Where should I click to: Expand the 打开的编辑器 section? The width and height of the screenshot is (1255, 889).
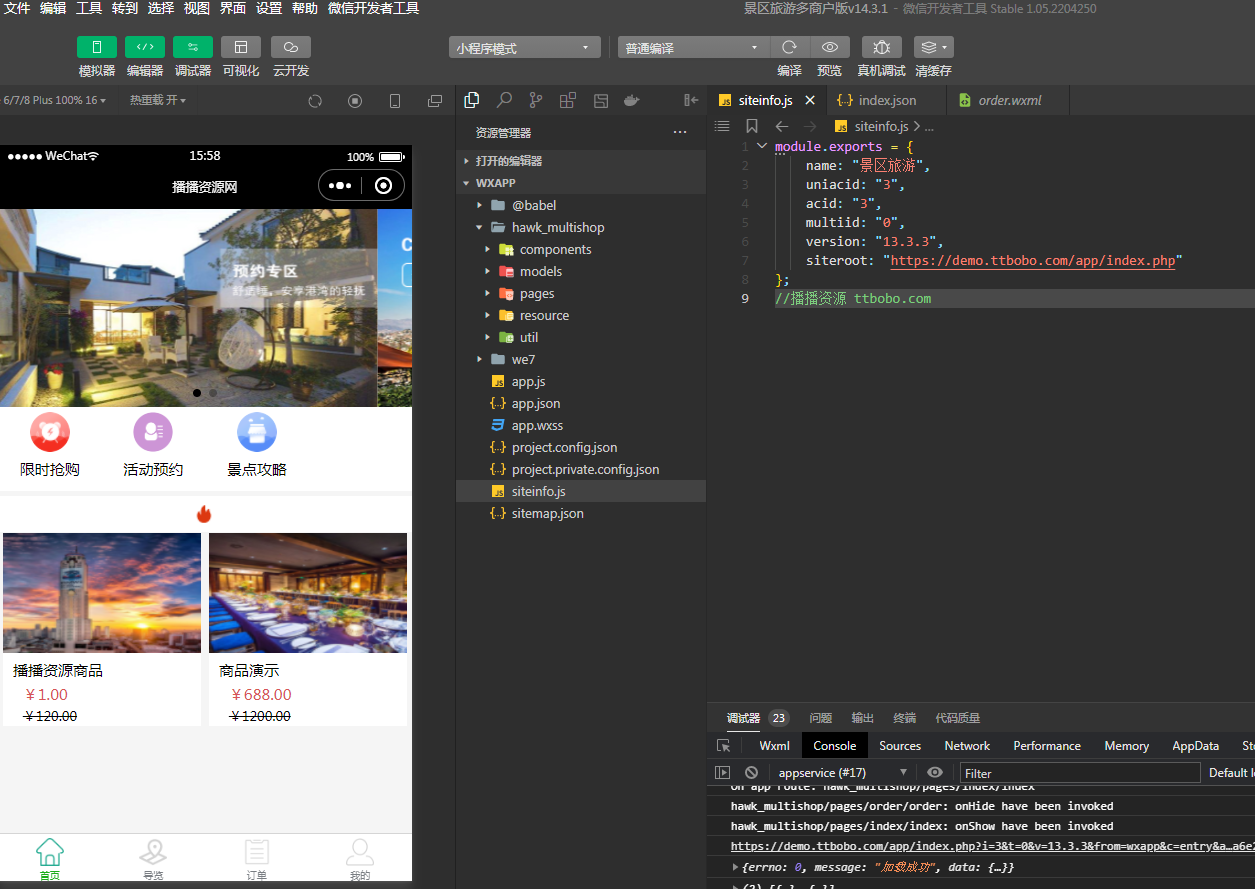[581, 161]
